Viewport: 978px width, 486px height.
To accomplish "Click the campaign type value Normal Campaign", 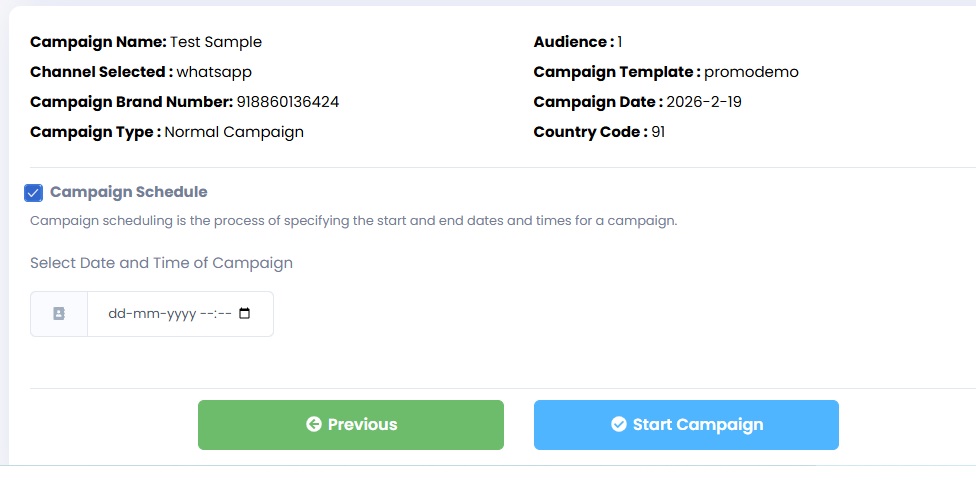I will point(234,132).
